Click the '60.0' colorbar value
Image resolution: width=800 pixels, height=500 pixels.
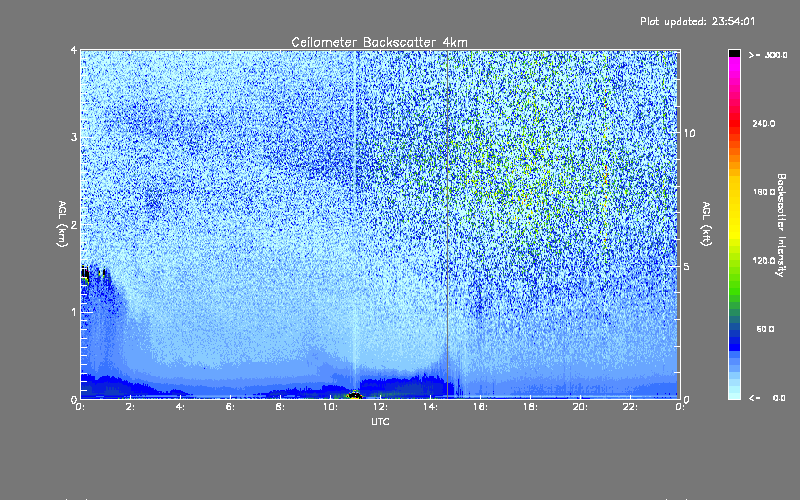[x=765, y=329]
